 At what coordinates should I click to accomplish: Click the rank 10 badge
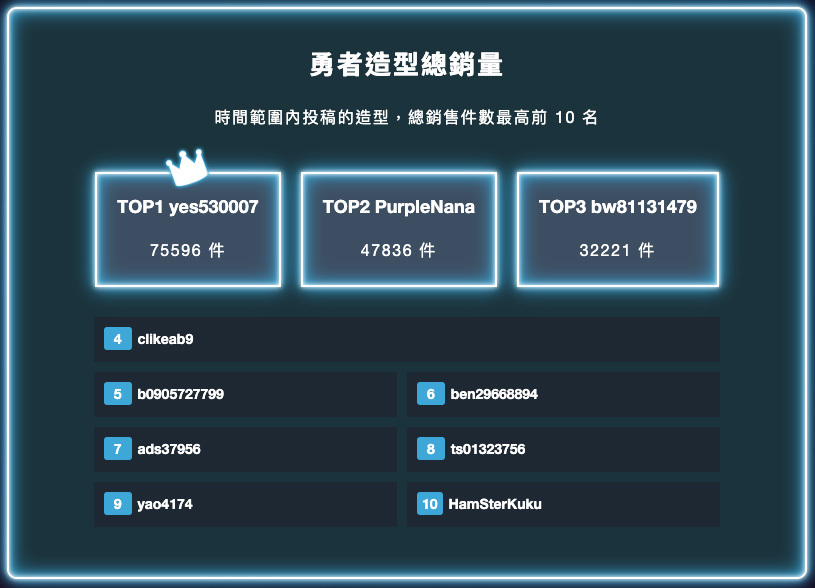coord(430,504)
